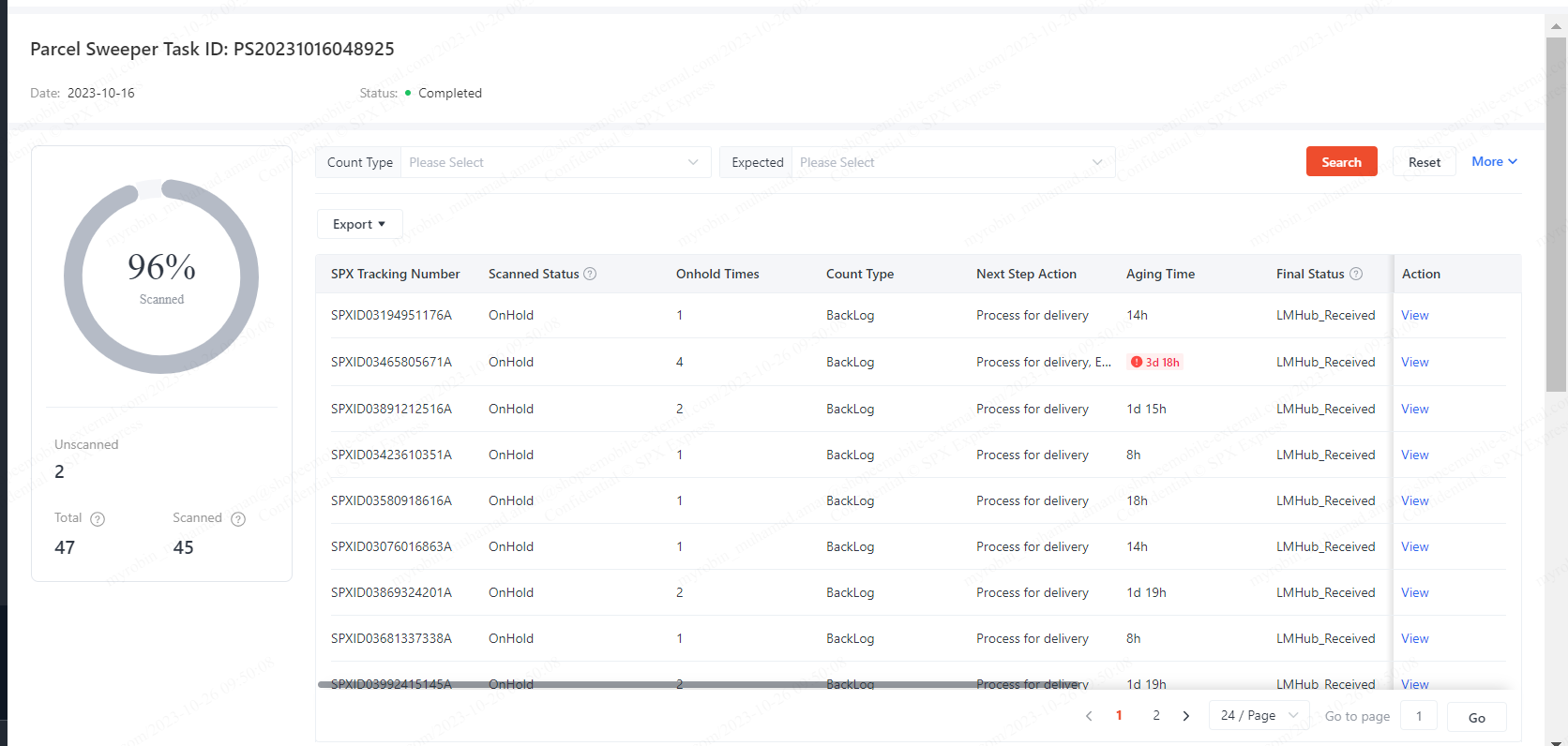Expand More filter options

(x=1494, y=161)
